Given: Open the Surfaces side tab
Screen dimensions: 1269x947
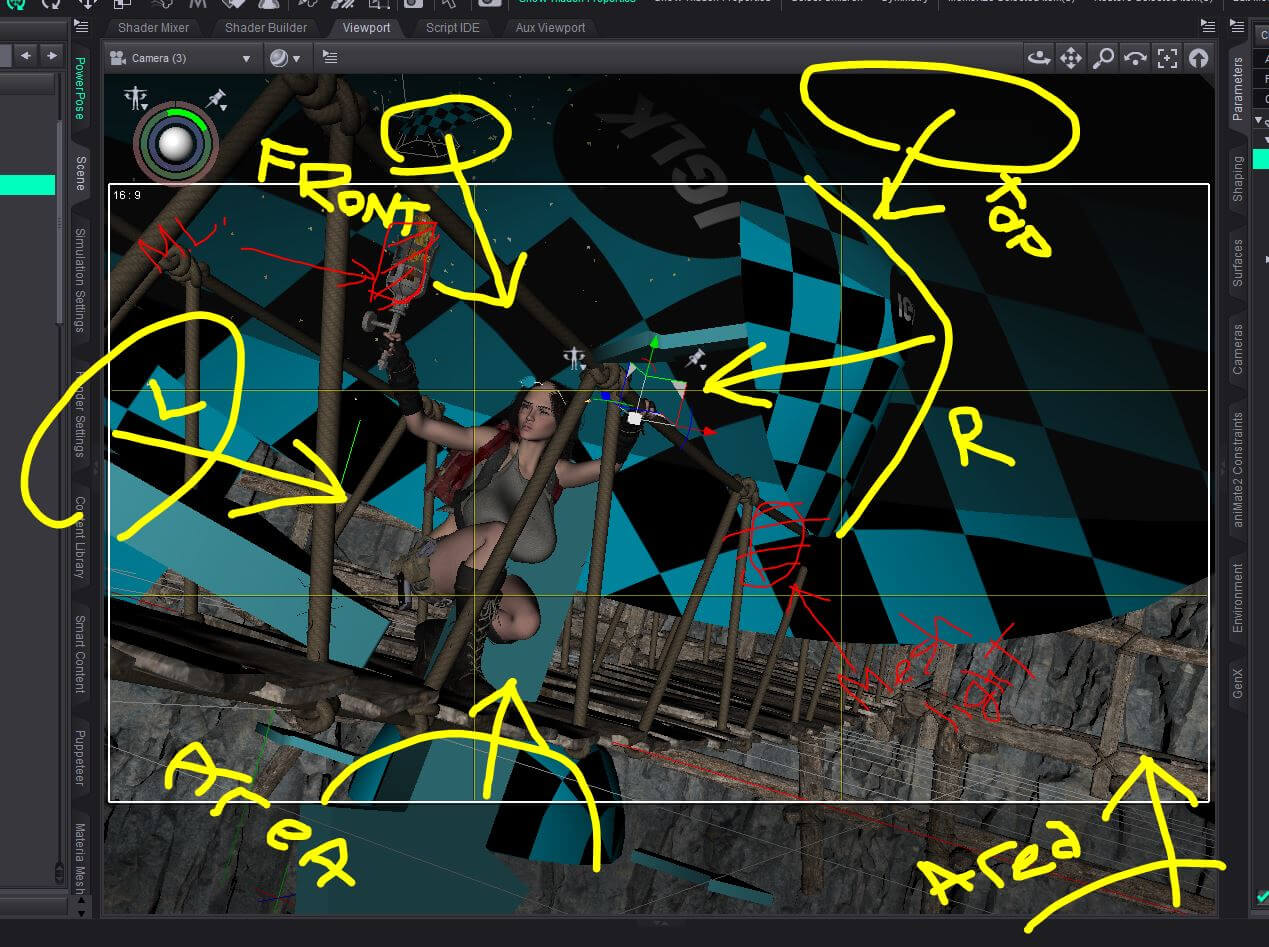Looking at the screenshot, I should pos(1237,263).
